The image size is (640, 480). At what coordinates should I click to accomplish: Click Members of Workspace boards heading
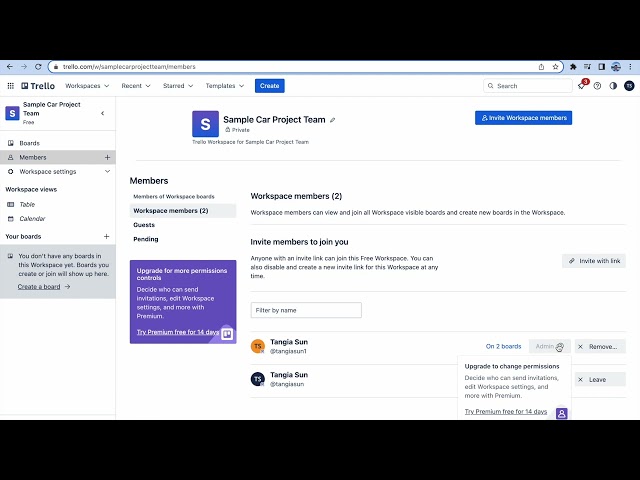pyautogui.click(x=174, y=196)
